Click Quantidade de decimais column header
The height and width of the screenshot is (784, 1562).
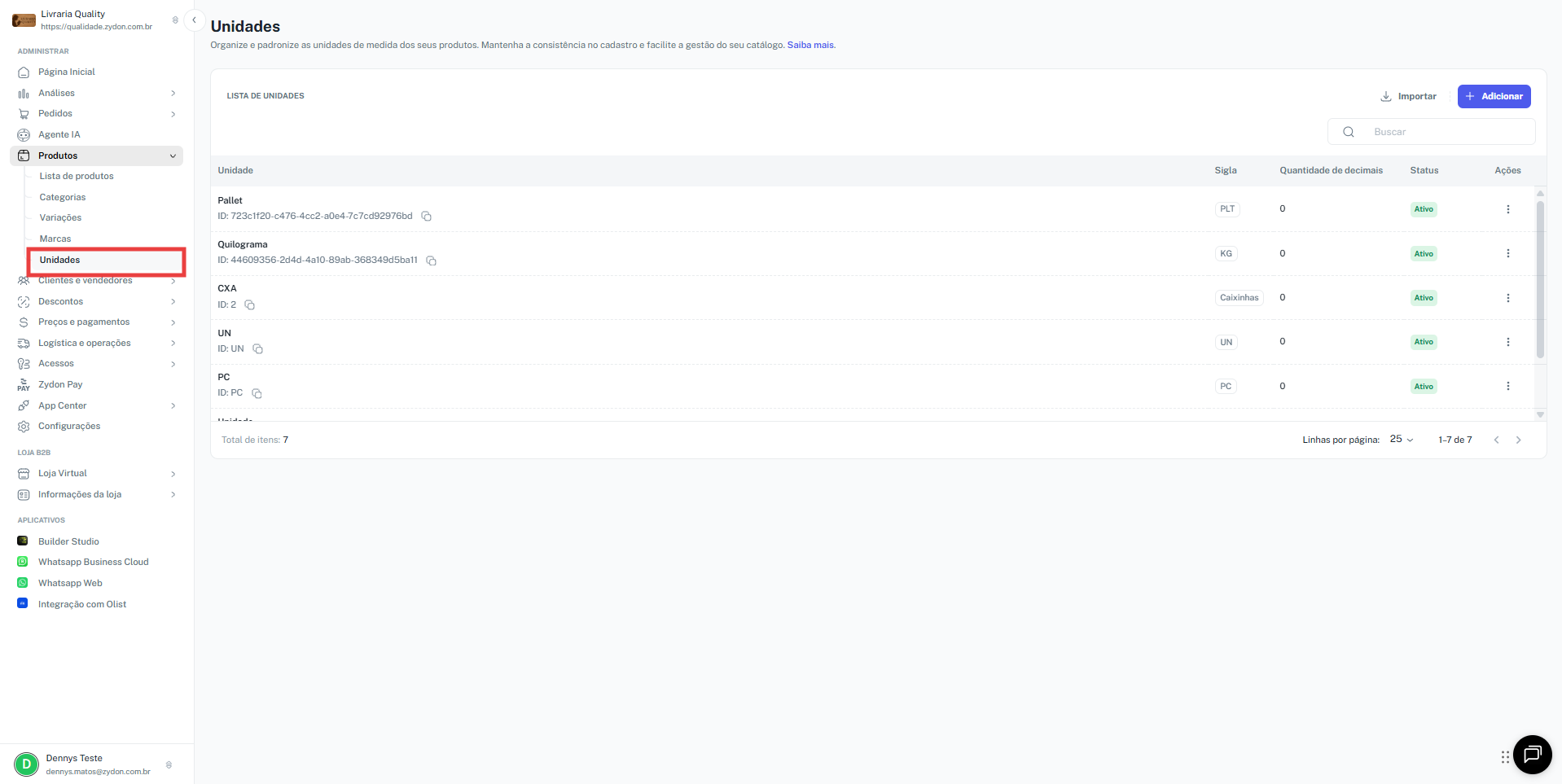coord(1331,170)
